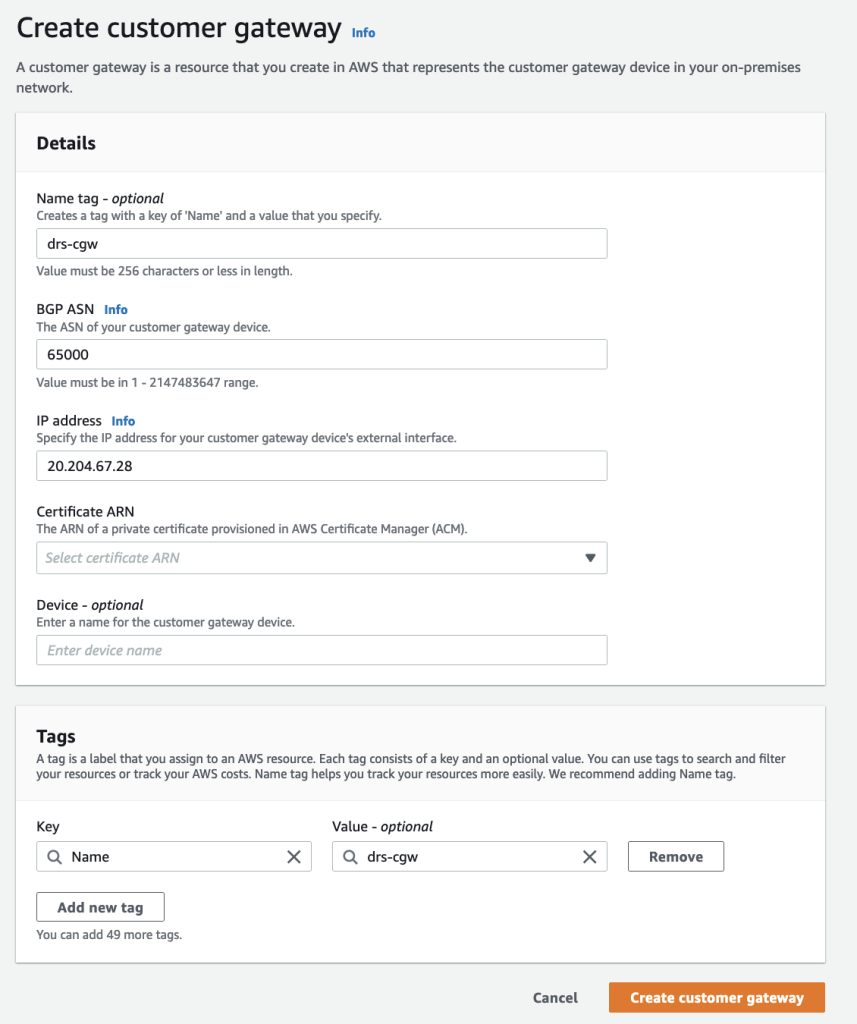Clear the drs-cgw value using its X icon

[589, 856]
